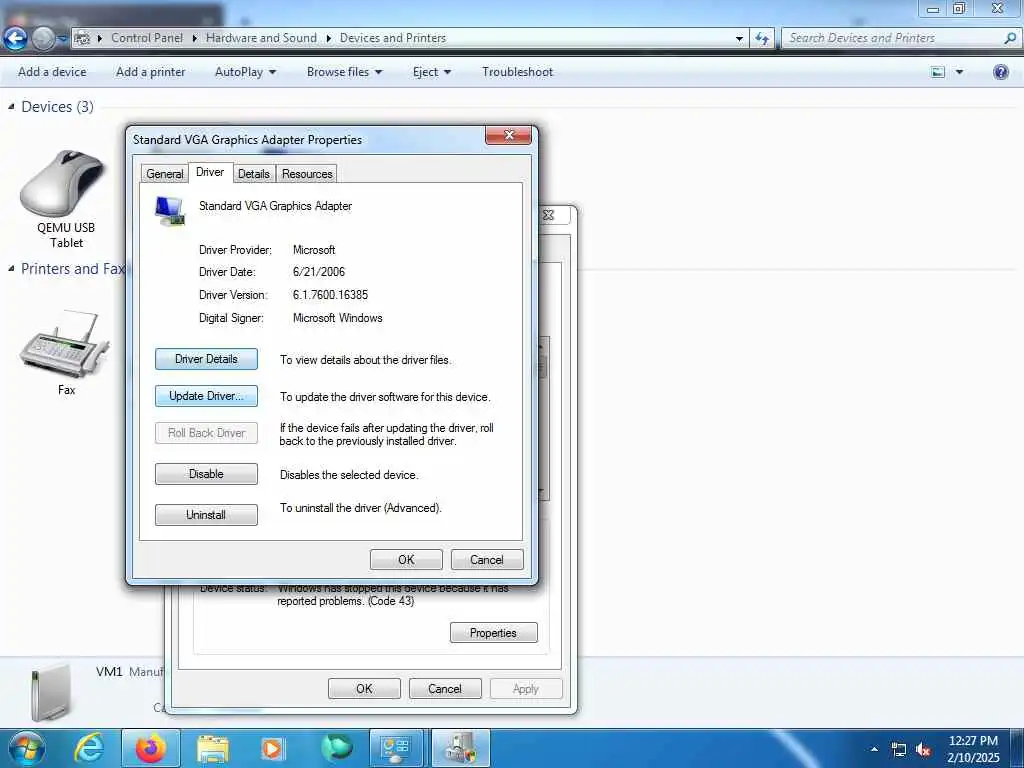Click Cancel in VGA Adapter Properties
The image size is (1024, 768).
(x=487, y=560)
